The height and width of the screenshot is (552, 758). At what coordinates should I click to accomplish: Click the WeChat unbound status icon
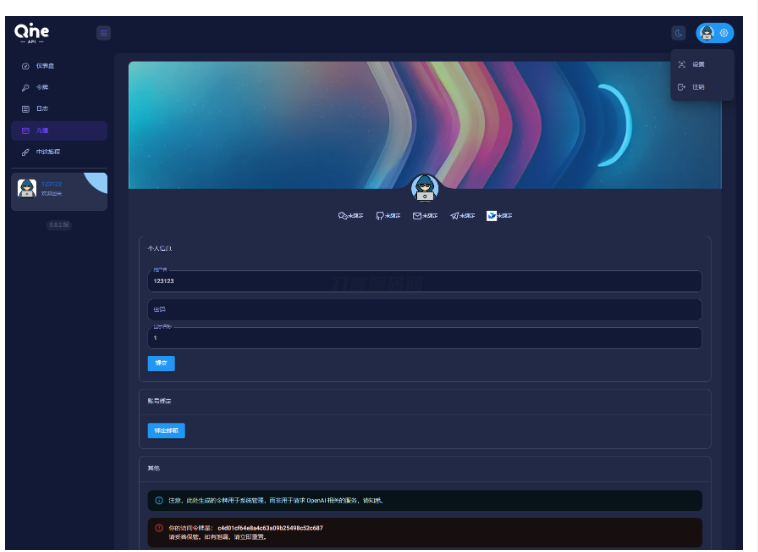pyautogui.click(x=351, y=215)
